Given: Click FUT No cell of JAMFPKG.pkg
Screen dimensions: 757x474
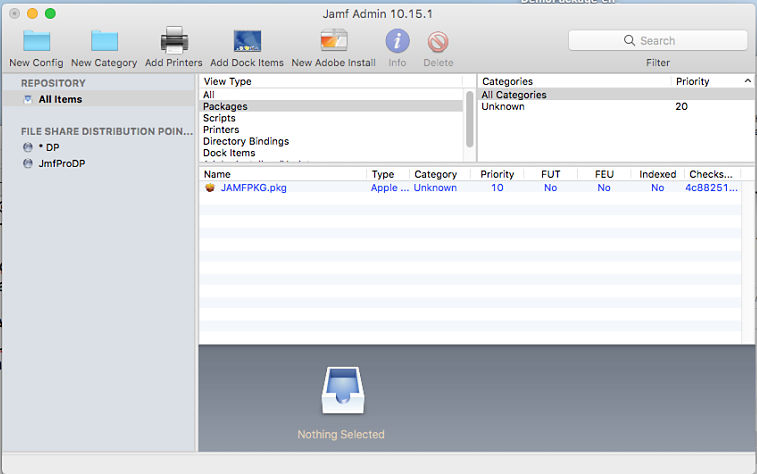Looking at the screenshot, I should point(550,188).
